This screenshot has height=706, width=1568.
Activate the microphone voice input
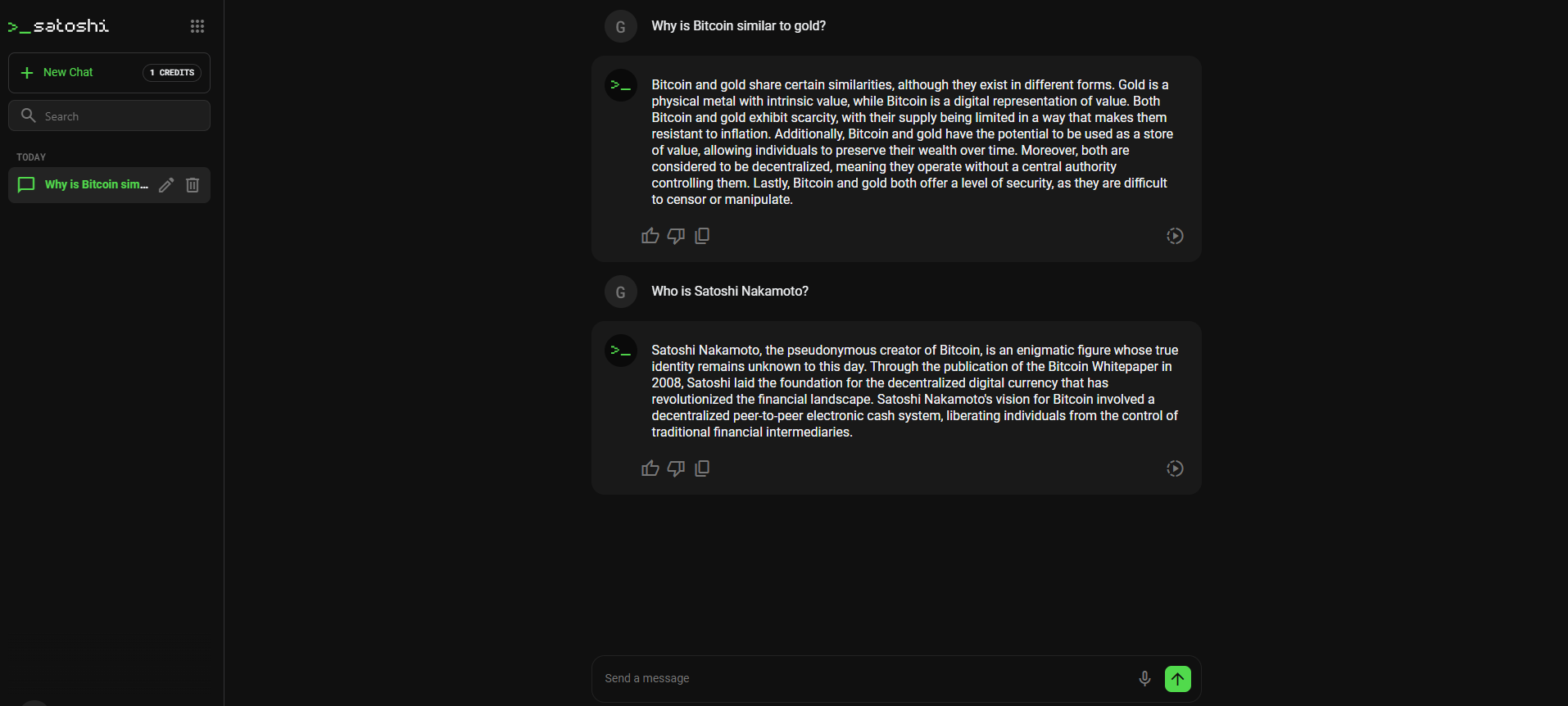point(1144,678)
